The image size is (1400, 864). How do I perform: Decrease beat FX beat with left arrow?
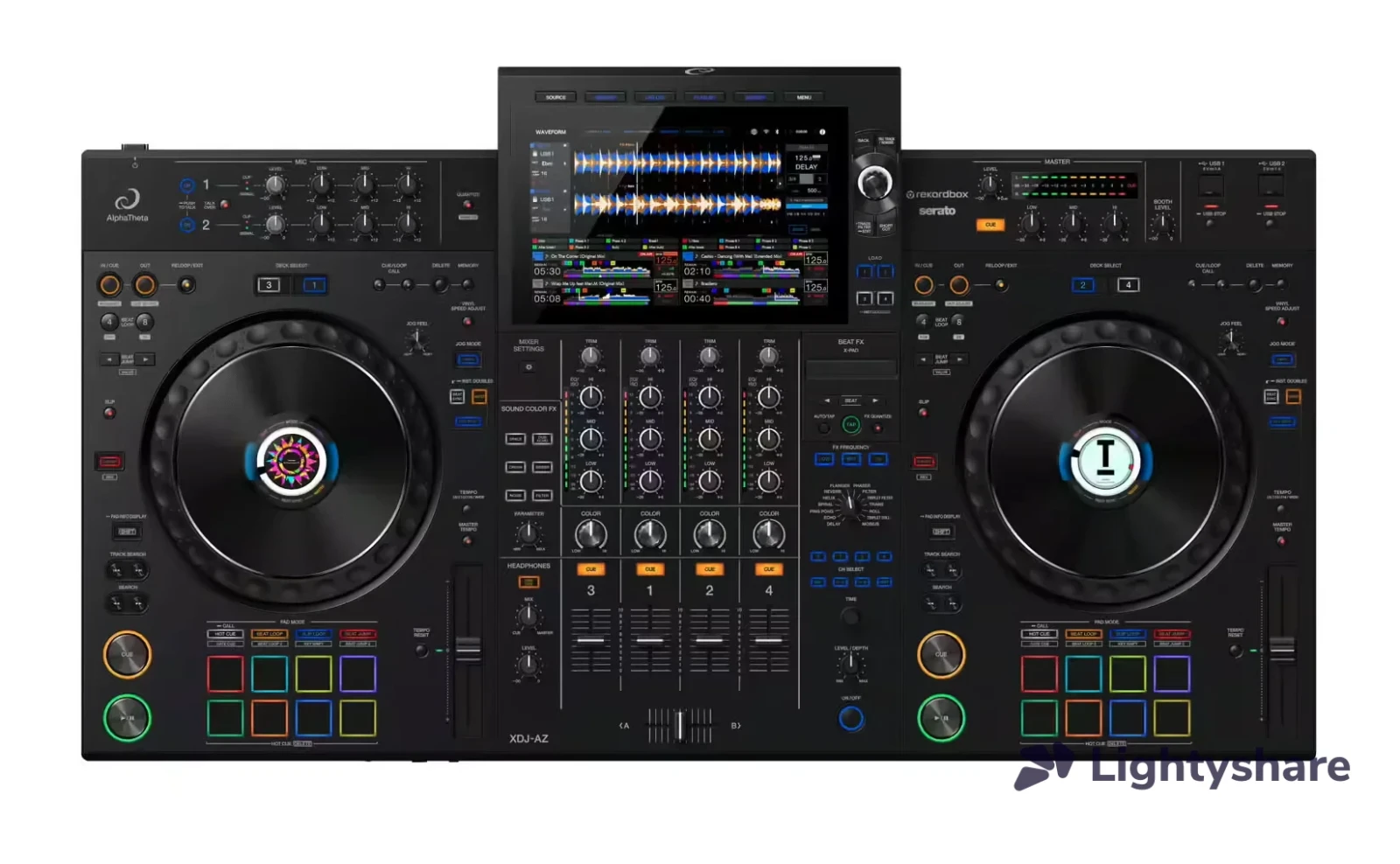click(827, 401)
